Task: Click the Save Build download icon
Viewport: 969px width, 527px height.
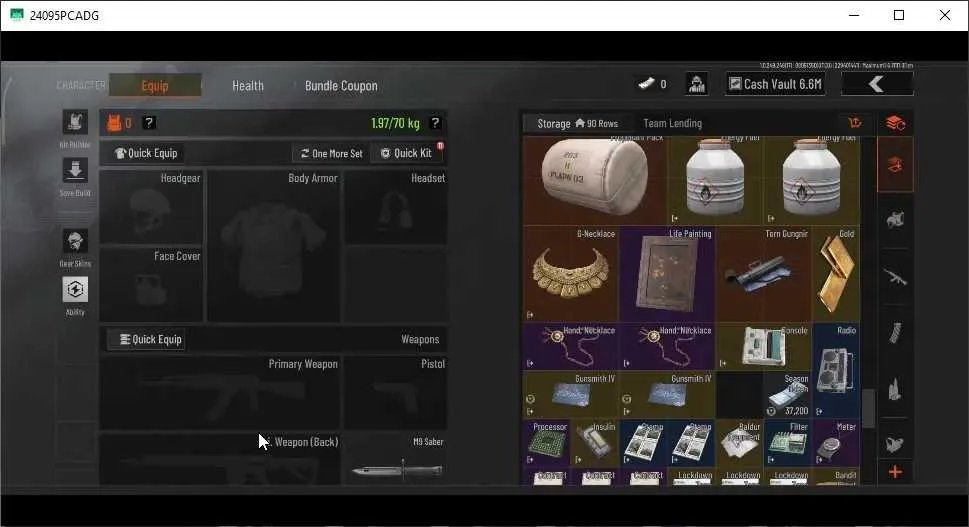Action: 75,170
